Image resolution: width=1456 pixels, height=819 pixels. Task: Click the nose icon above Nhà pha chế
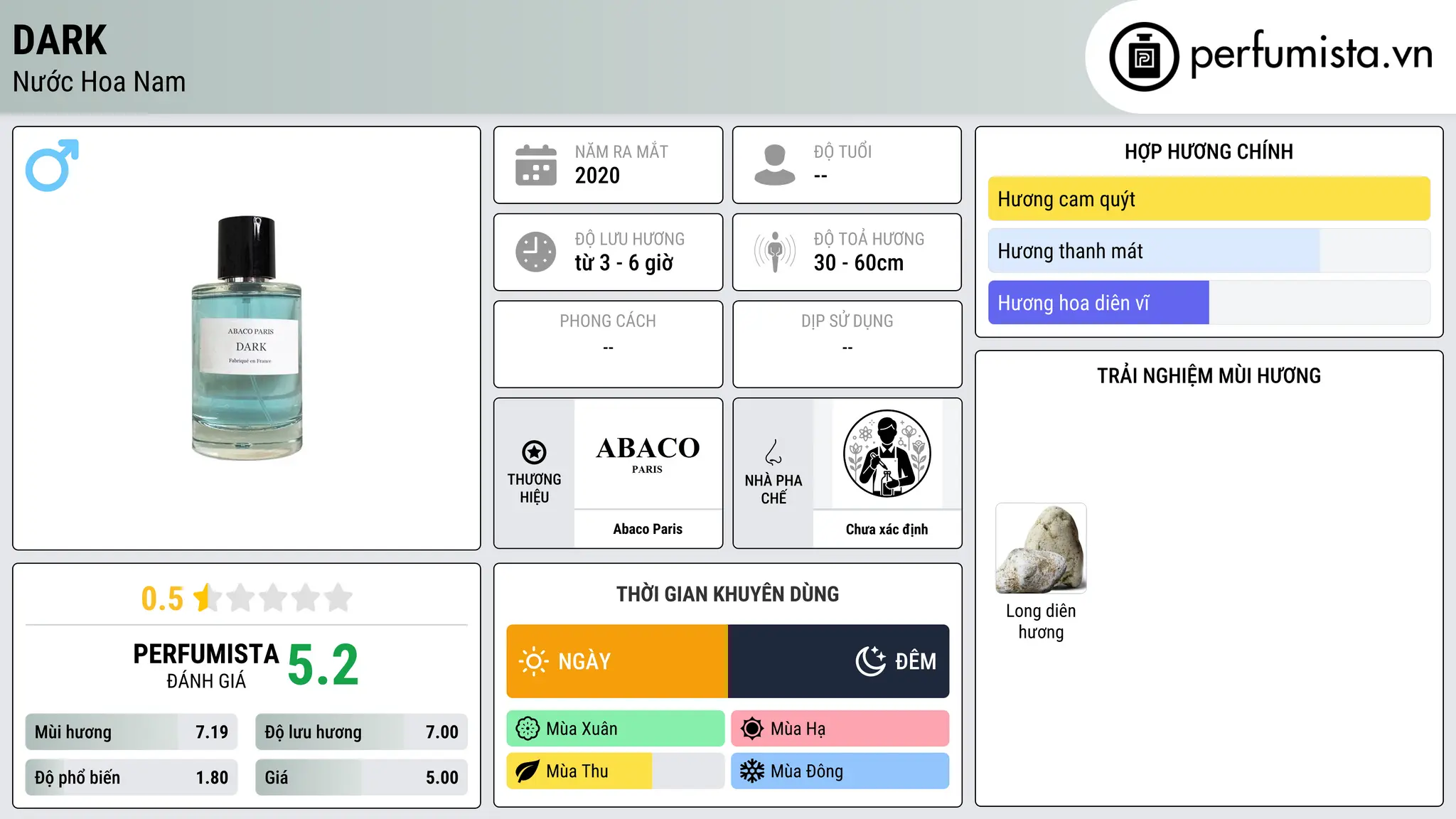(773, 452)
